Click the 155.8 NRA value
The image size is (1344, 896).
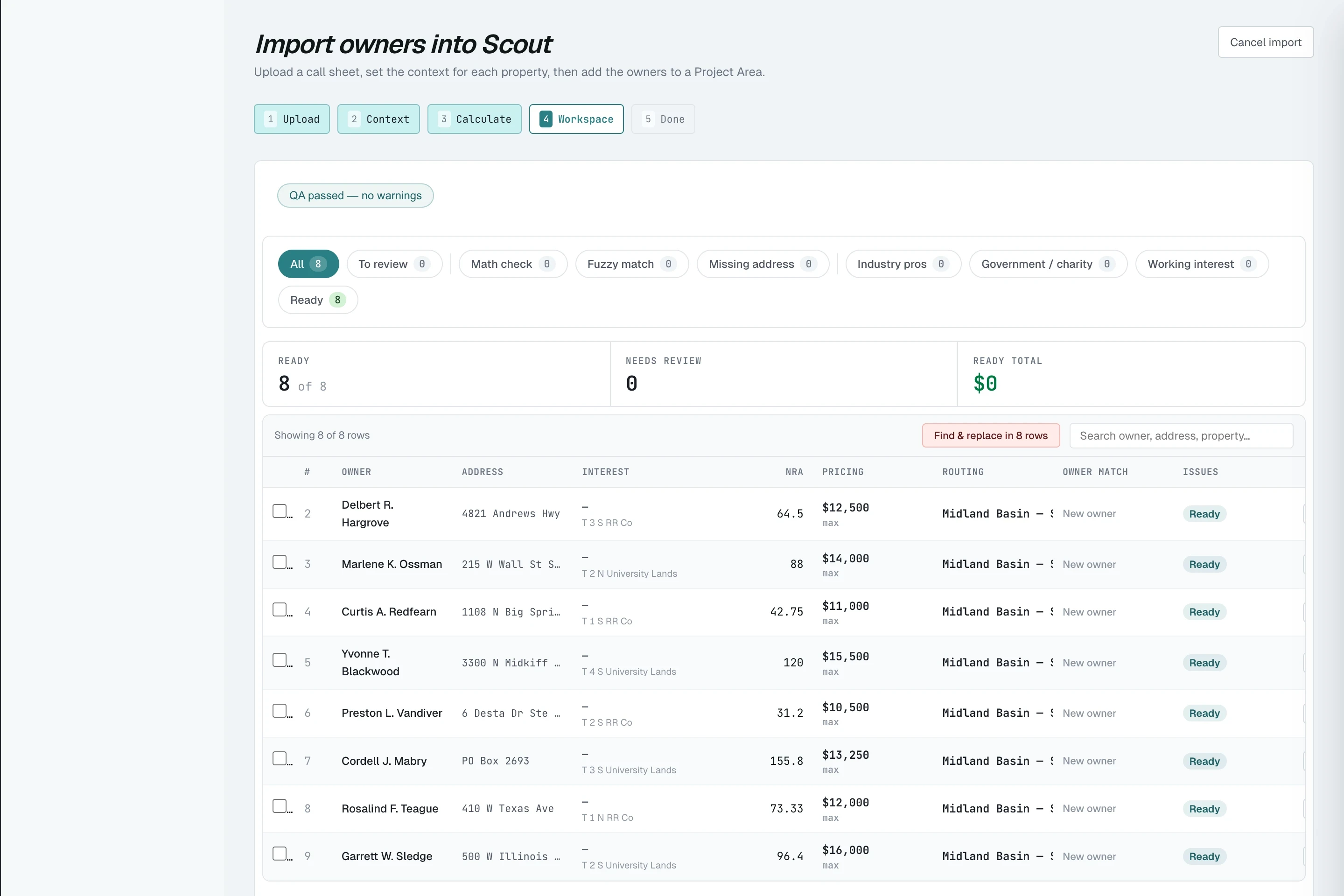coord(786,761)
